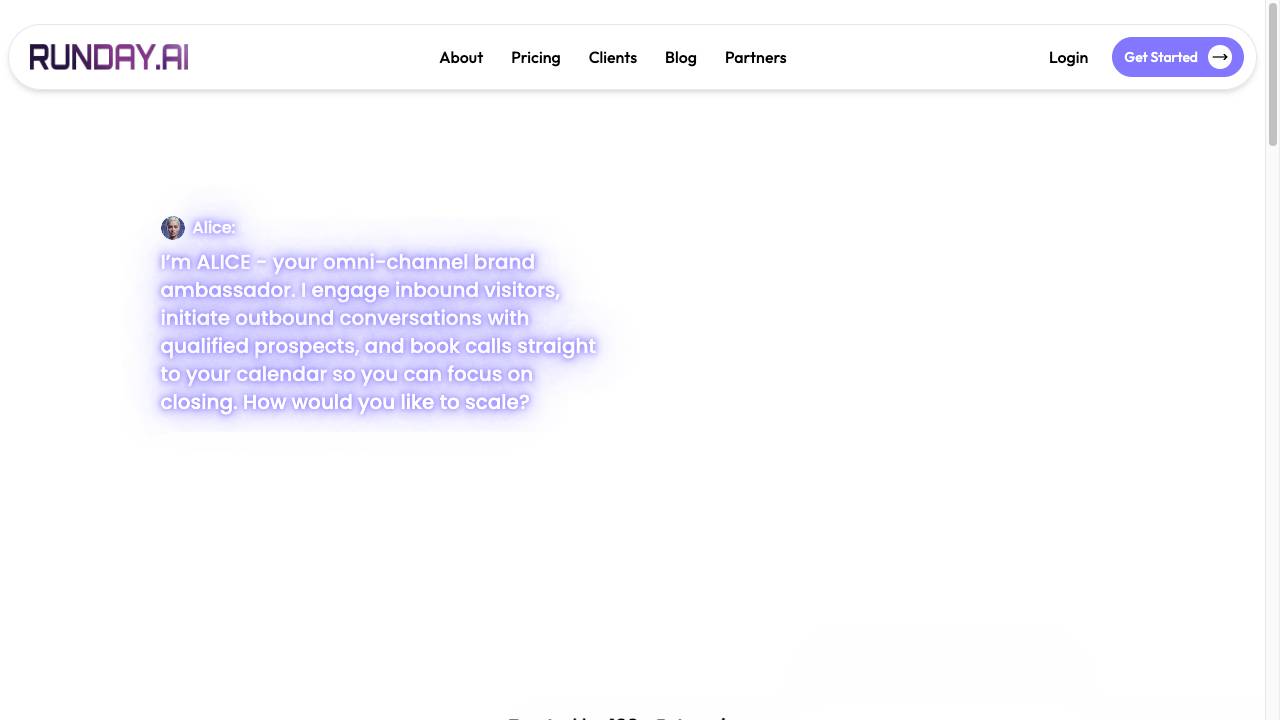Click the arrow icon in Get Started

coord(1220,57)
